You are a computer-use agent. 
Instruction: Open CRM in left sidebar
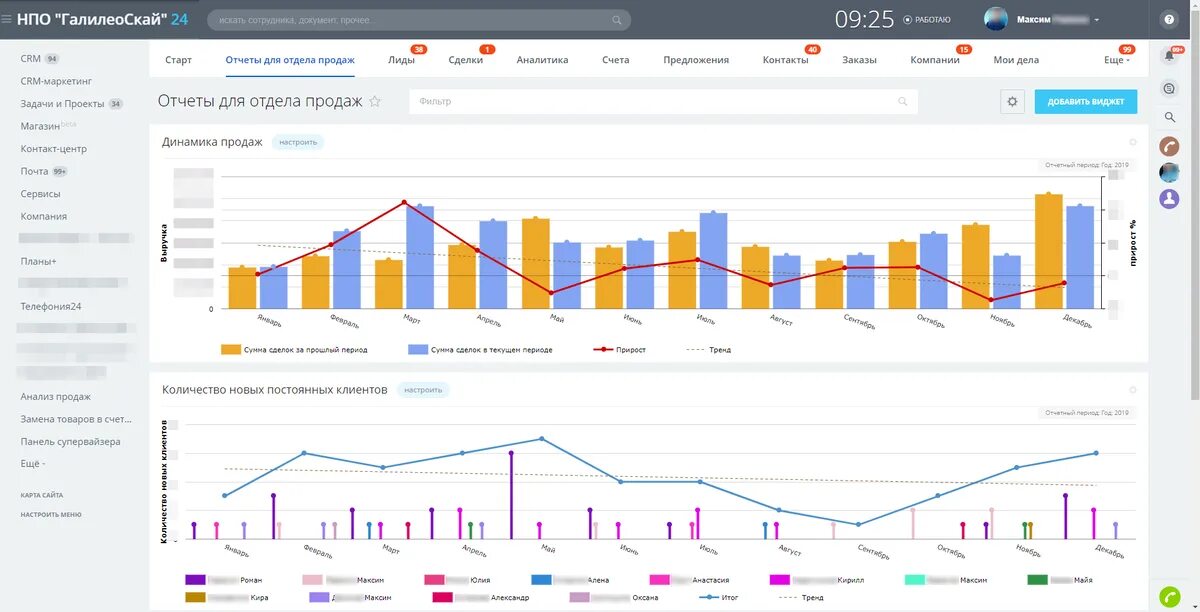point(31,59)
